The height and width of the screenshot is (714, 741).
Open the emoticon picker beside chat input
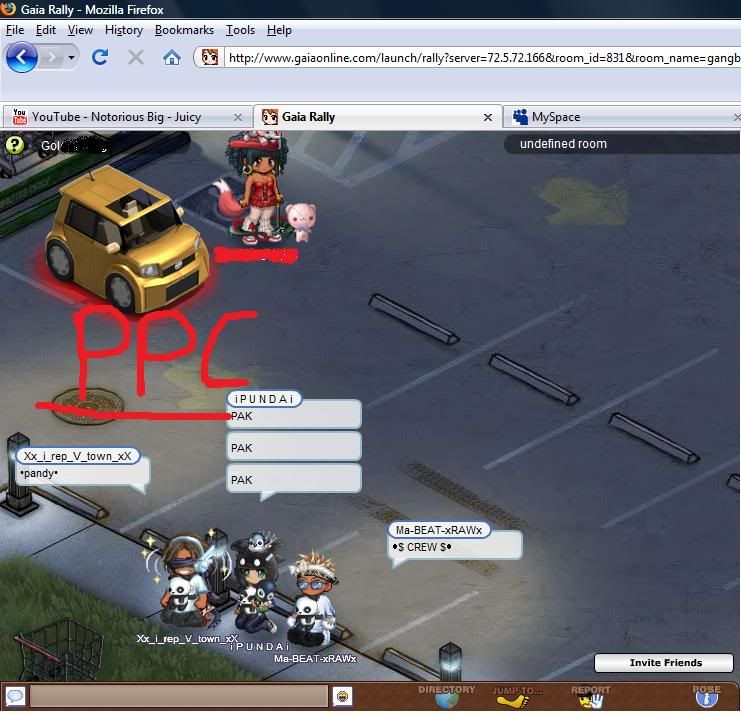[x=342, y=696]
